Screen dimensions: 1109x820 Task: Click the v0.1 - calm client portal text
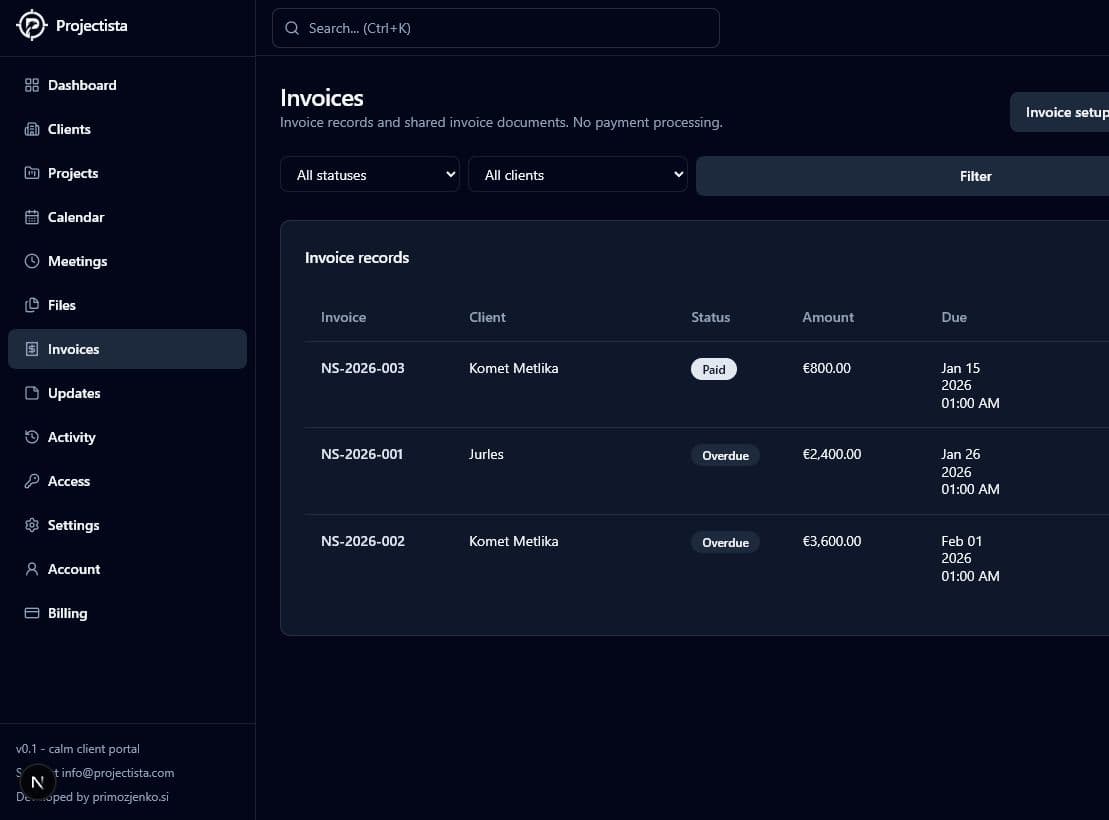[x=78, y=749]
